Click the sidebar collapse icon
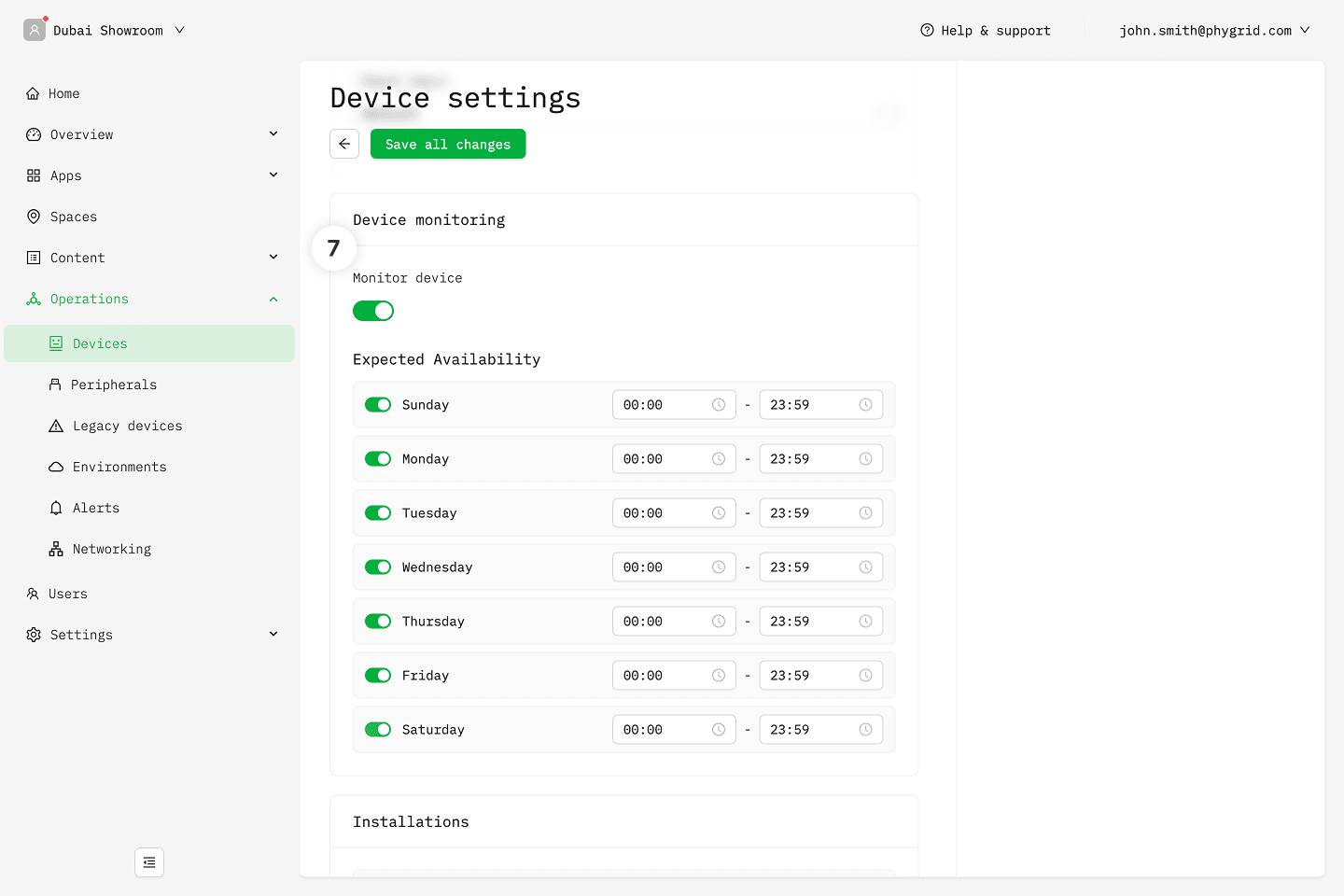The width and height of the screenshot is (1344, 896). (x=149, y=862)
